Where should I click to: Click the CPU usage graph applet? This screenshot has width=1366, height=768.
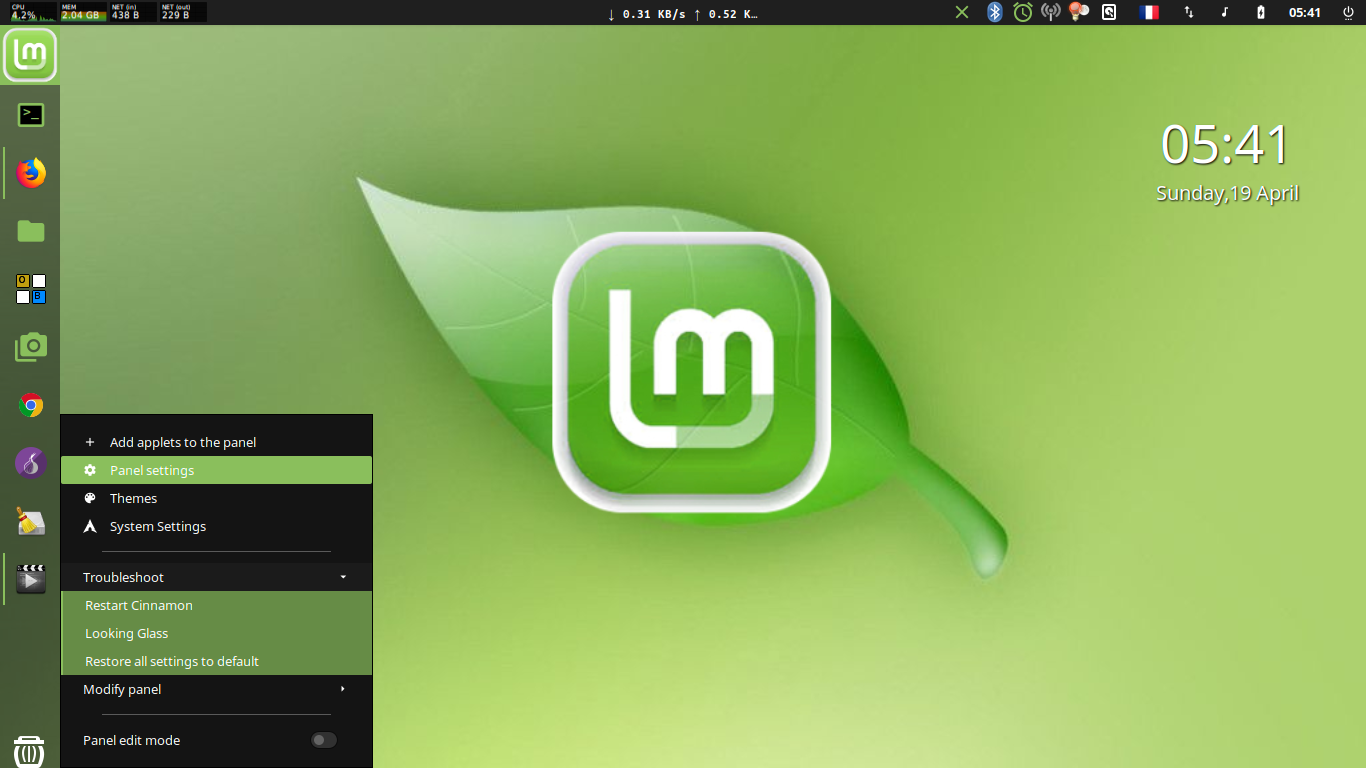coord(32,12)
